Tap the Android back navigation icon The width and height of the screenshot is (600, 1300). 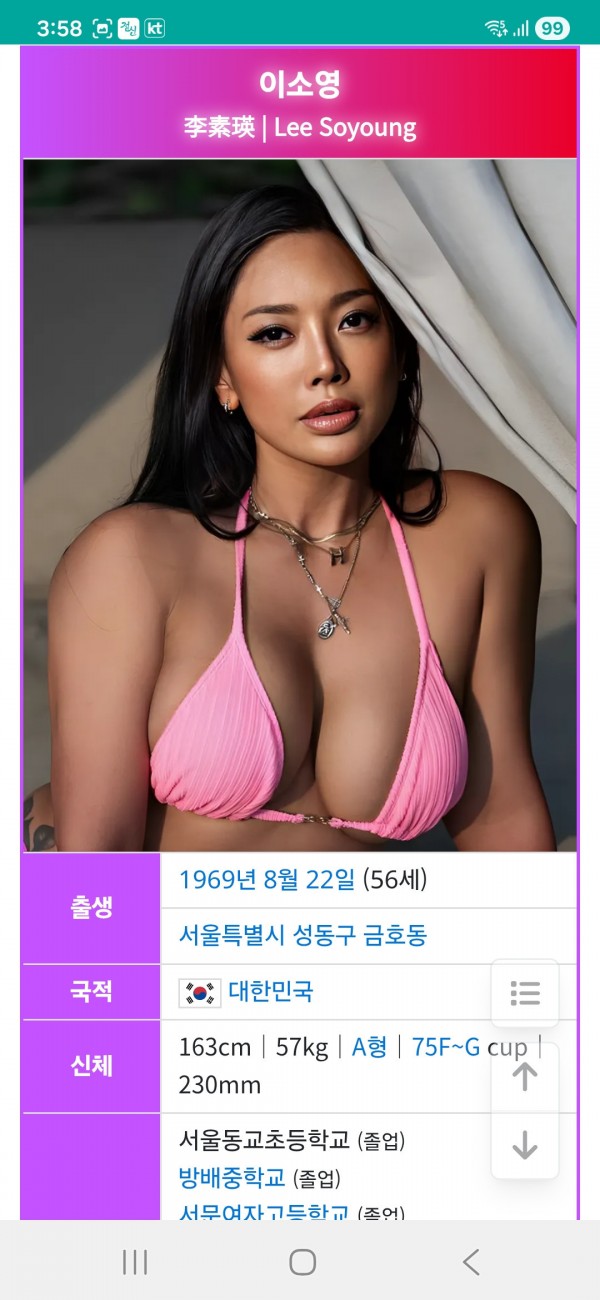click(471, 1262)
